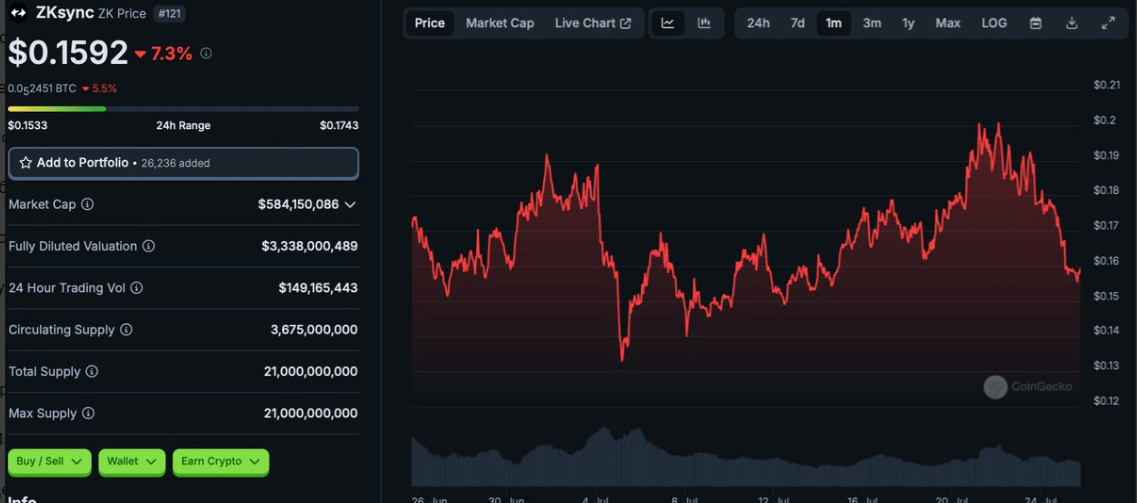This screenshot has width=1137, height=503.
Task: Show Max Supply info icon
Action: tap(88, 413)
